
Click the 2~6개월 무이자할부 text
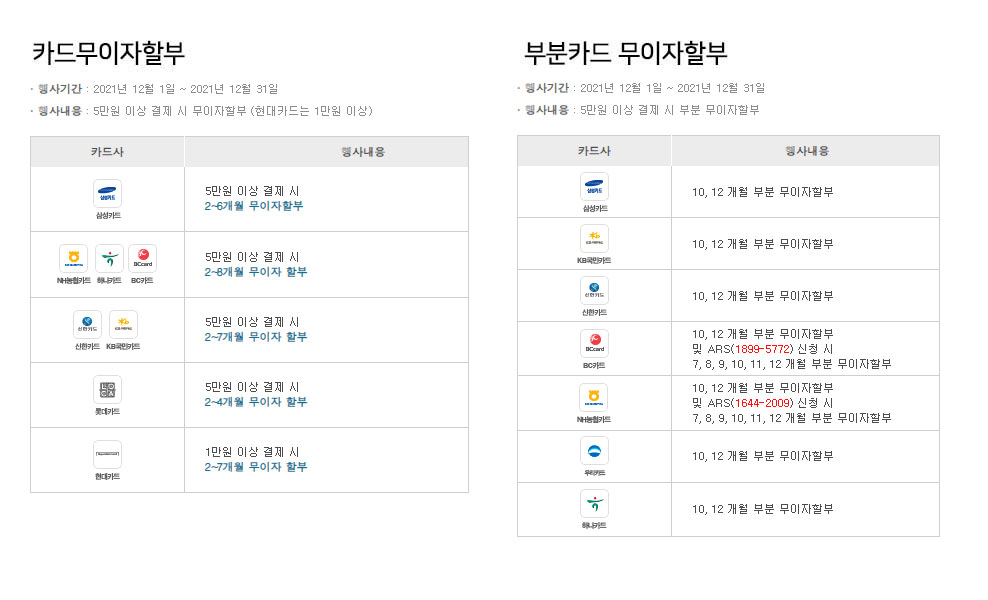pos(254,206)
